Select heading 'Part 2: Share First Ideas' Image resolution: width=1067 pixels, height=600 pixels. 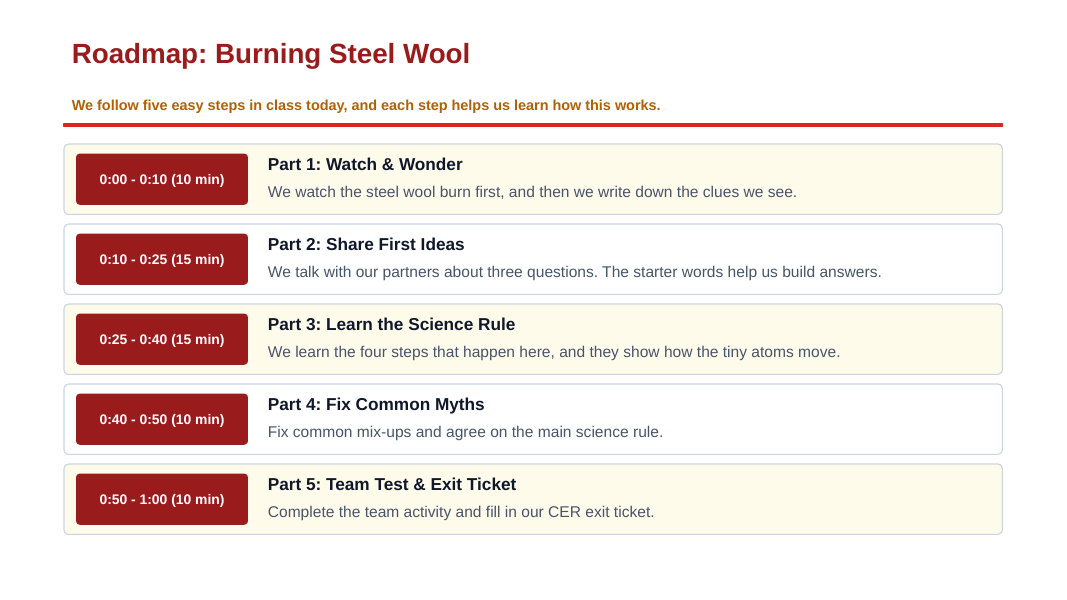(366, 244)
